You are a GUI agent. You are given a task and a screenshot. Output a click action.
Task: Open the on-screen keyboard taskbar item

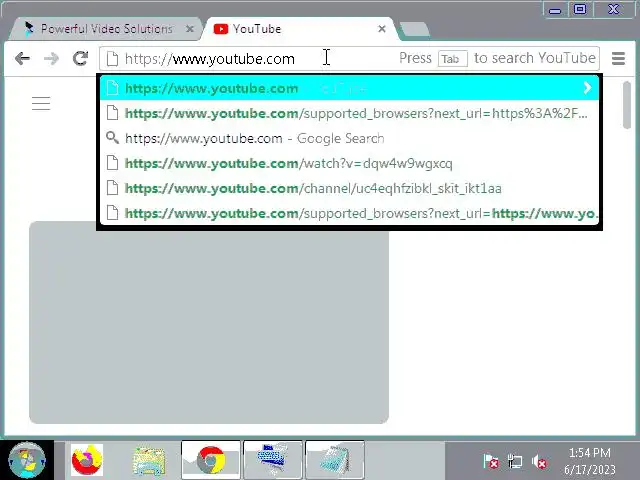pos(273,460)
